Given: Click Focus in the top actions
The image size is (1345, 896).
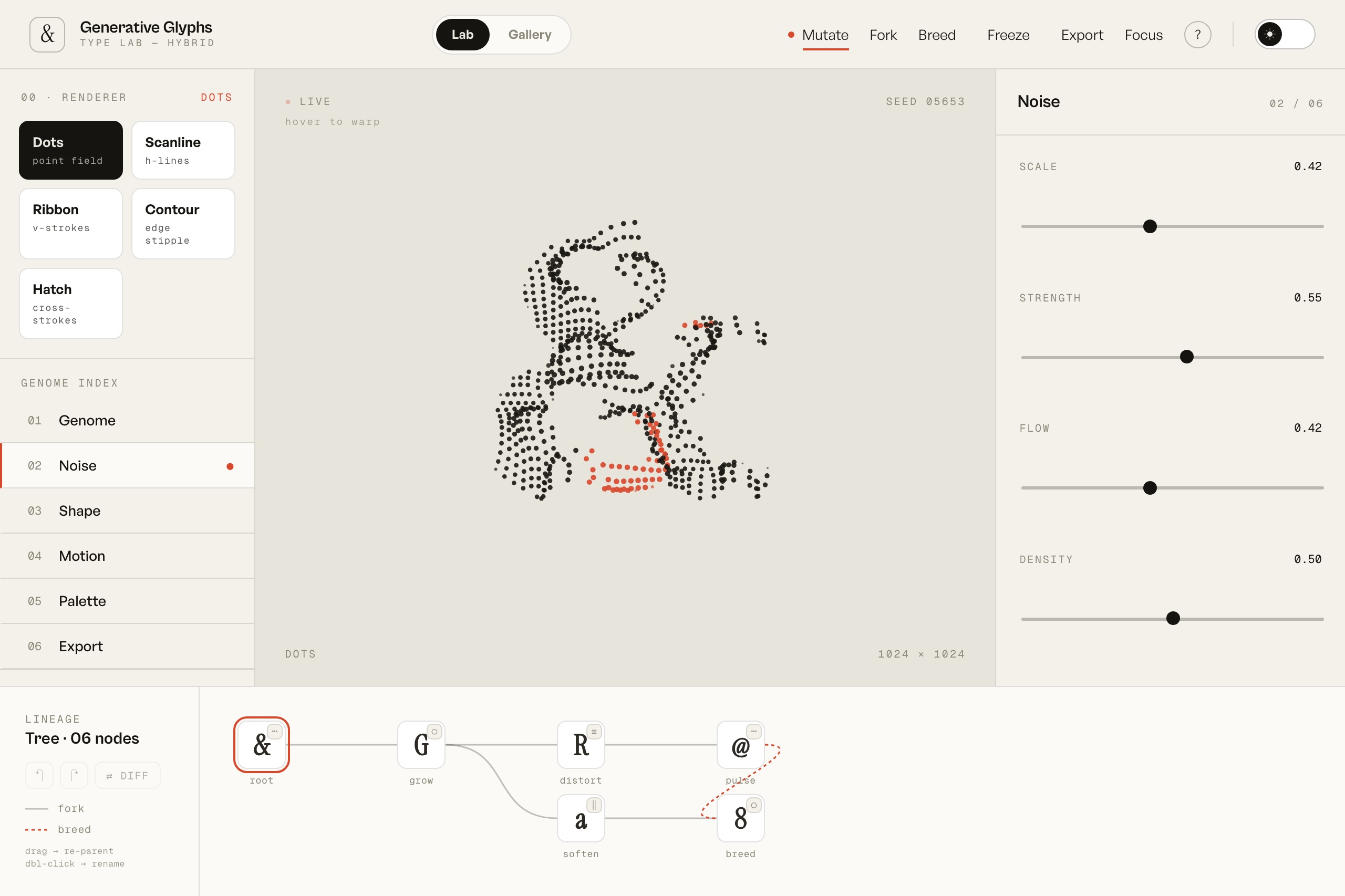Looking at the screenshot, I should tap(1143, 35).
